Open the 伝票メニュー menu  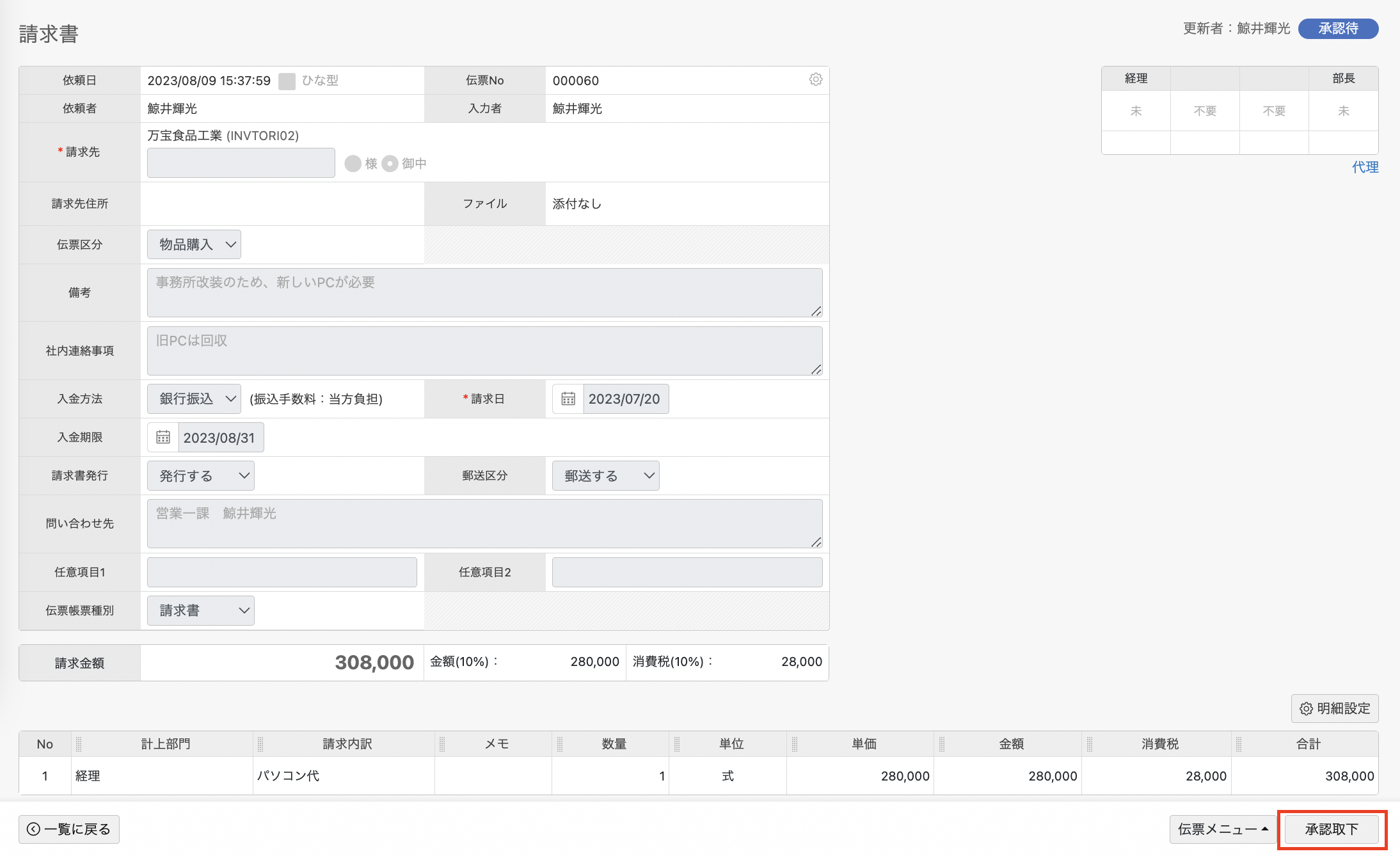[x=1223, y=829]
